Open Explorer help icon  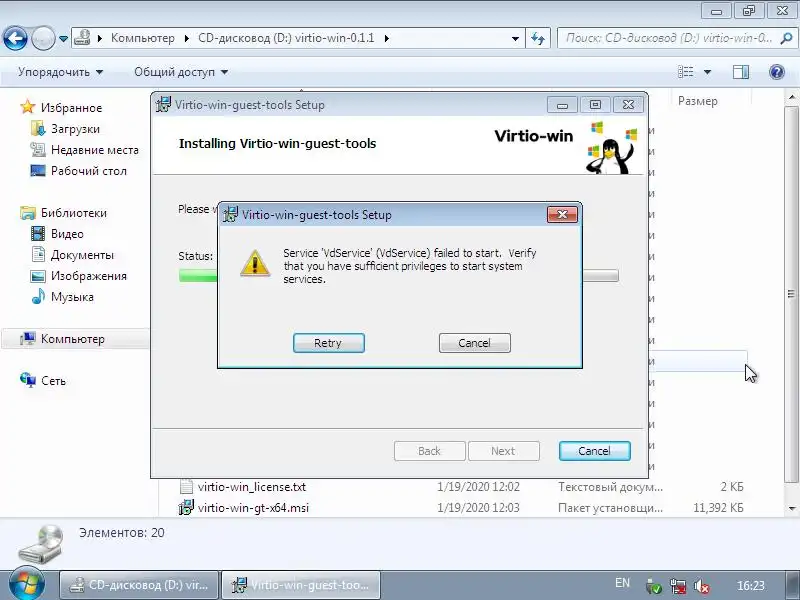point(777,72)
